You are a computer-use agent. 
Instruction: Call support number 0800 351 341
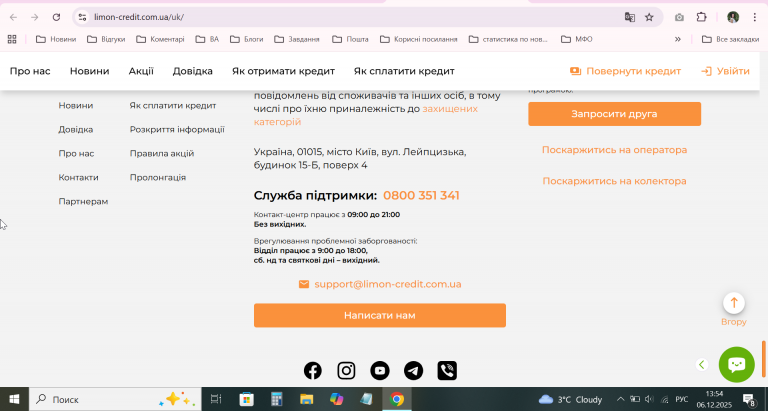tap(421, 195)
